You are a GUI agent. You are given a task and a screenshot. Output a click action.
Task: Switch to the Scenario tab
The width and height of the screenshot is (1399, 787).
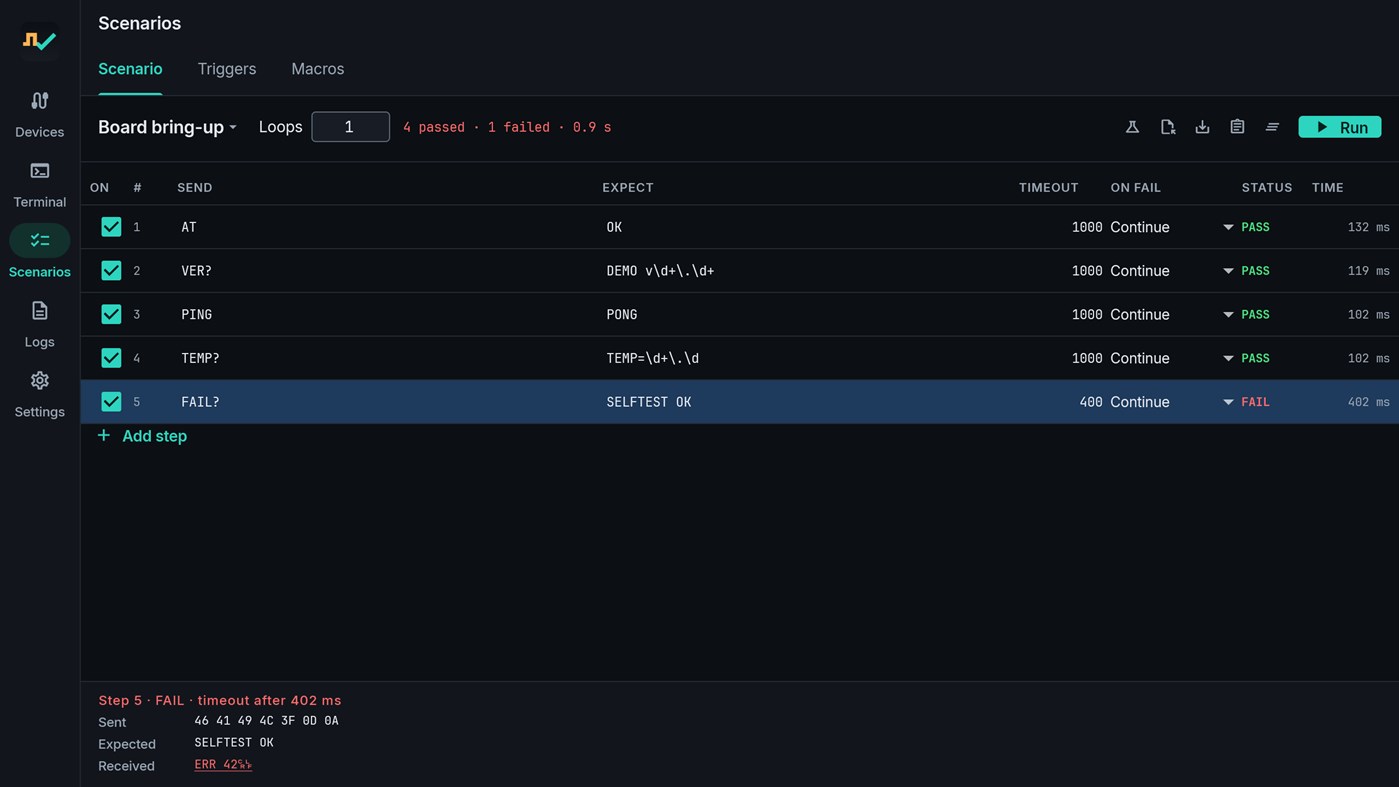coord(130,69)
